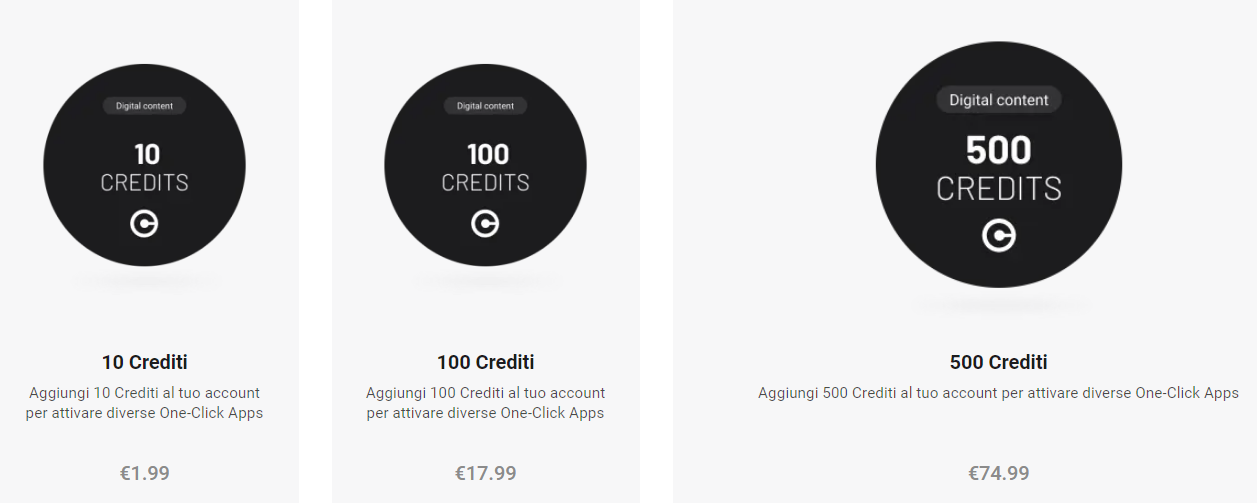Viewport: 1257px width, 503px height.
Task: Click the credit coin icon on the 500 Credits image
Action: click(x=998, y=236)
